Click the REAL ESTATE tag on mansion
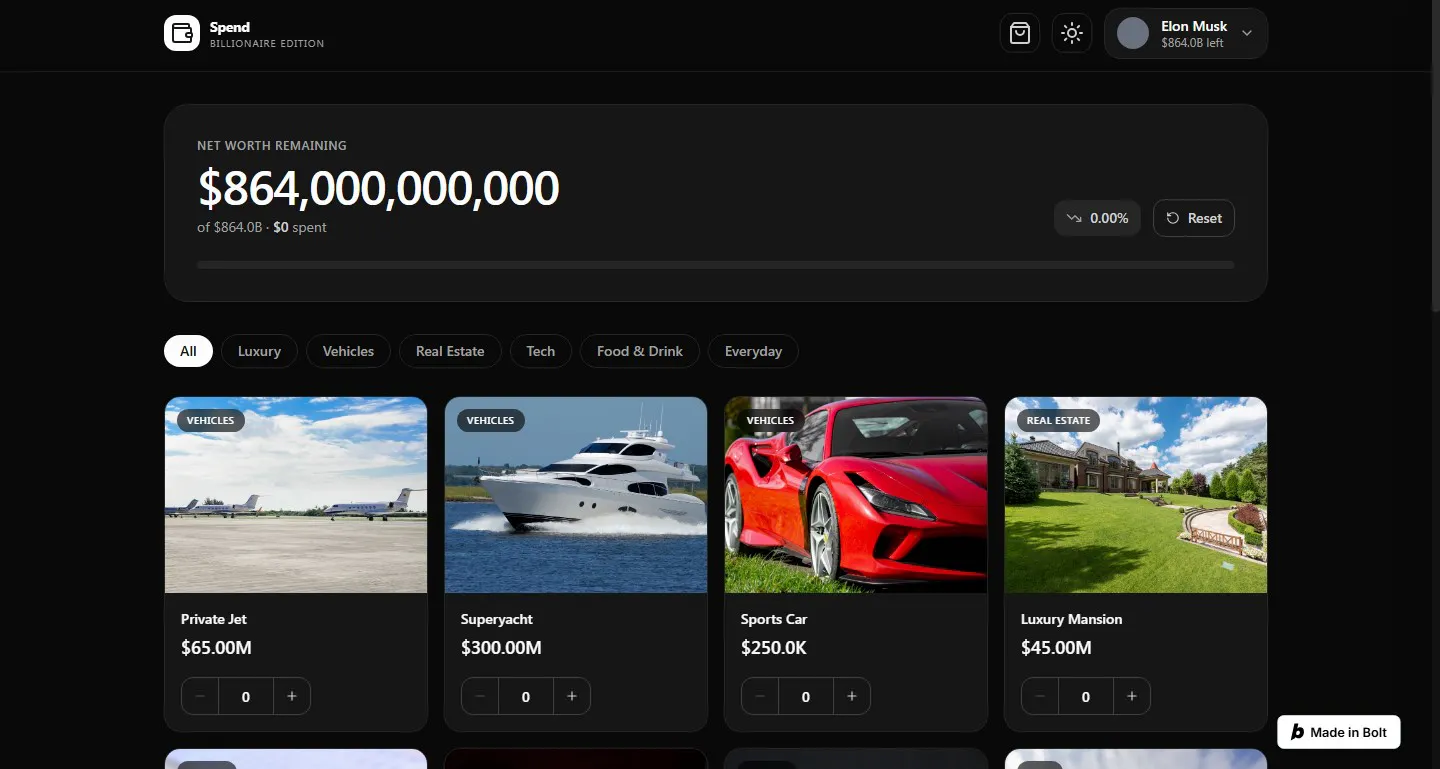The height and width of the screenshot is (769, 1440). click(x=1059, y=420)
